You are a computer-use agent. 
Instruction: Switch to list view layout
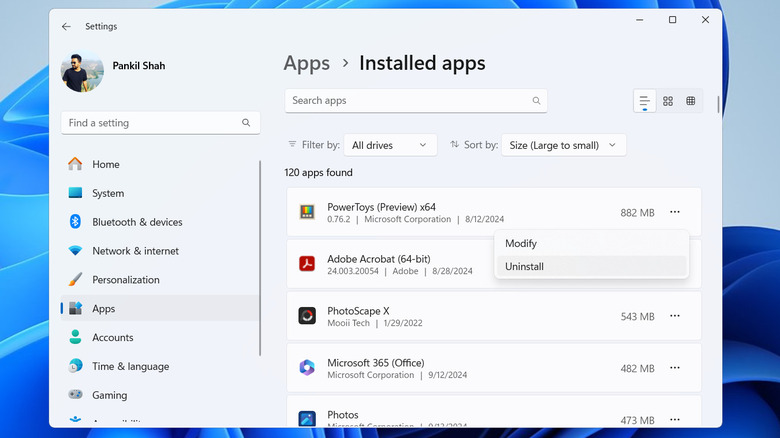click(645, 101)
